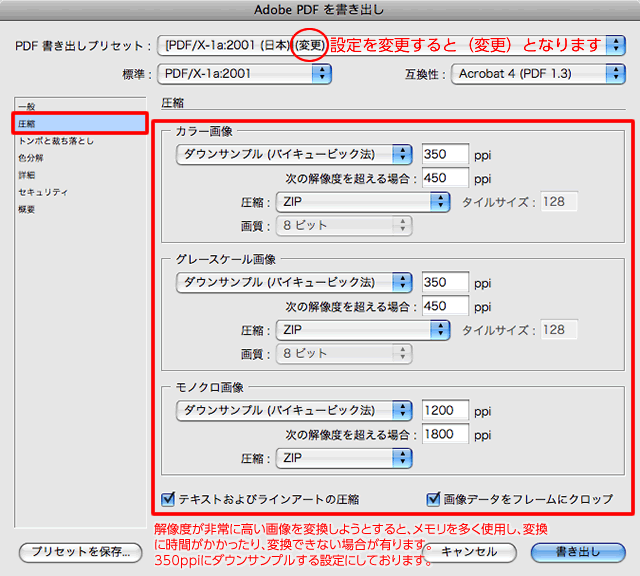Open カラー画像 圧縮 ZIP dropdown
The height and width of the screenshot is (576, 640).
(363, 202)
